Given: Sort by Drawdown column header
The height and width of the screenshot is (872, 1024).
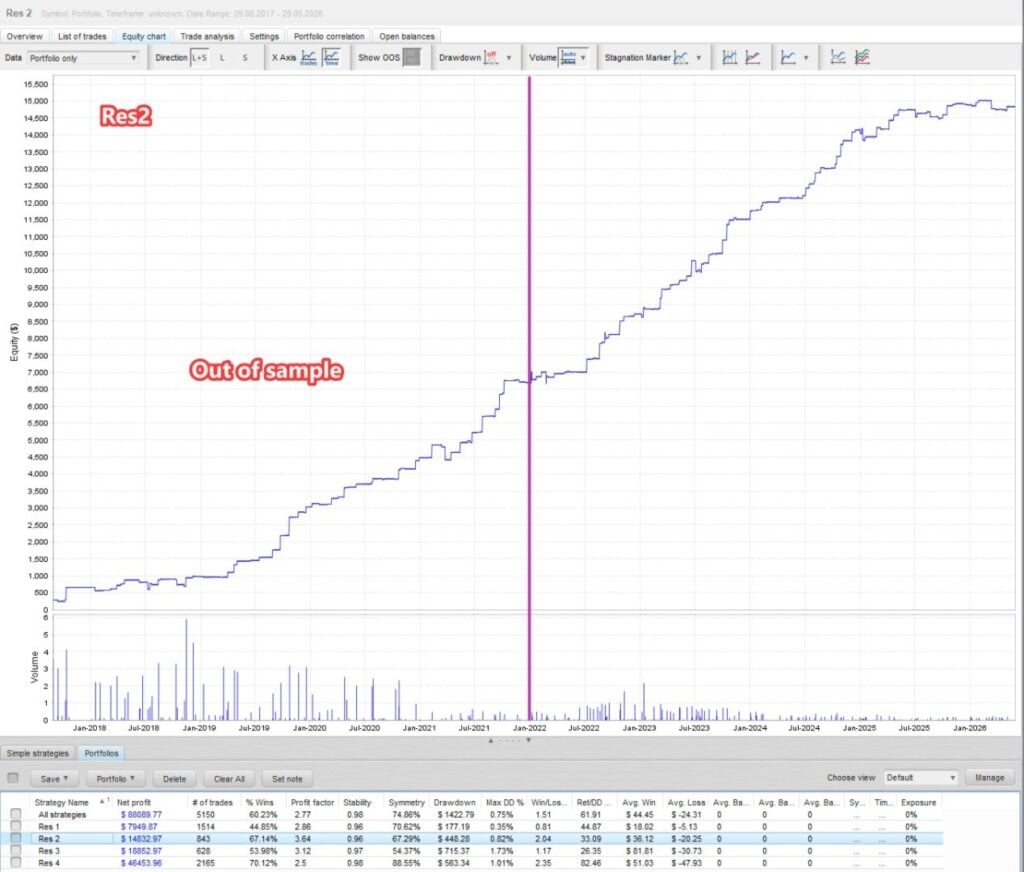Looking at the screenshot, I should tap(455, 803).
